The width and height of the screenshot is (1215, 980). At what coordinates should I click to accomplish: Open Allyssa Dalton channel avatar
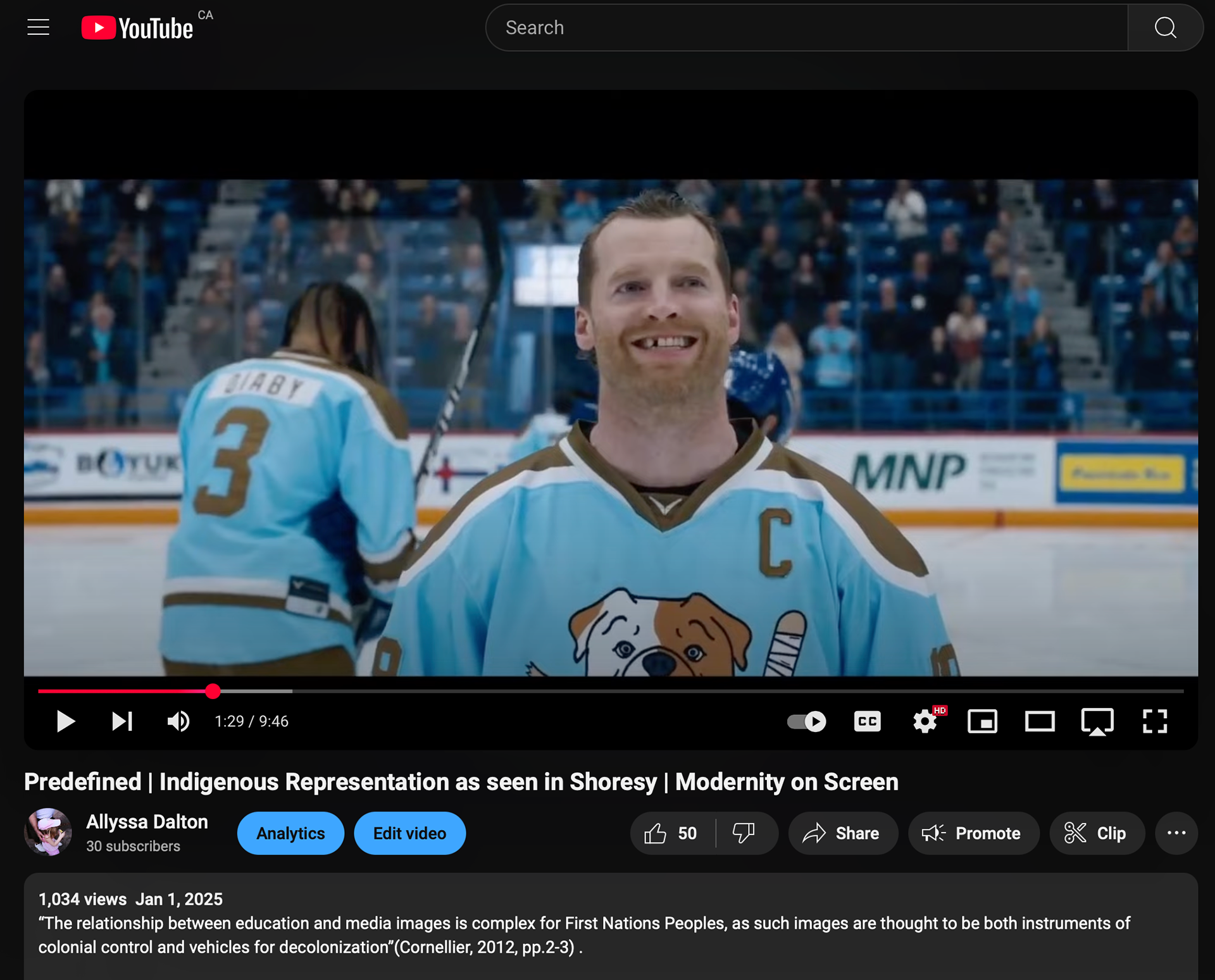pyautogui.click(x=48, y=833)
